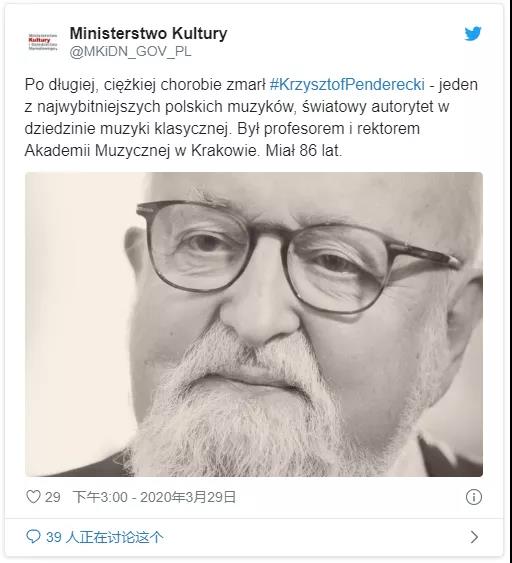The image size is (512, 563).
Task: View the Penderecki portrait photo
Action: click(254, 324)
